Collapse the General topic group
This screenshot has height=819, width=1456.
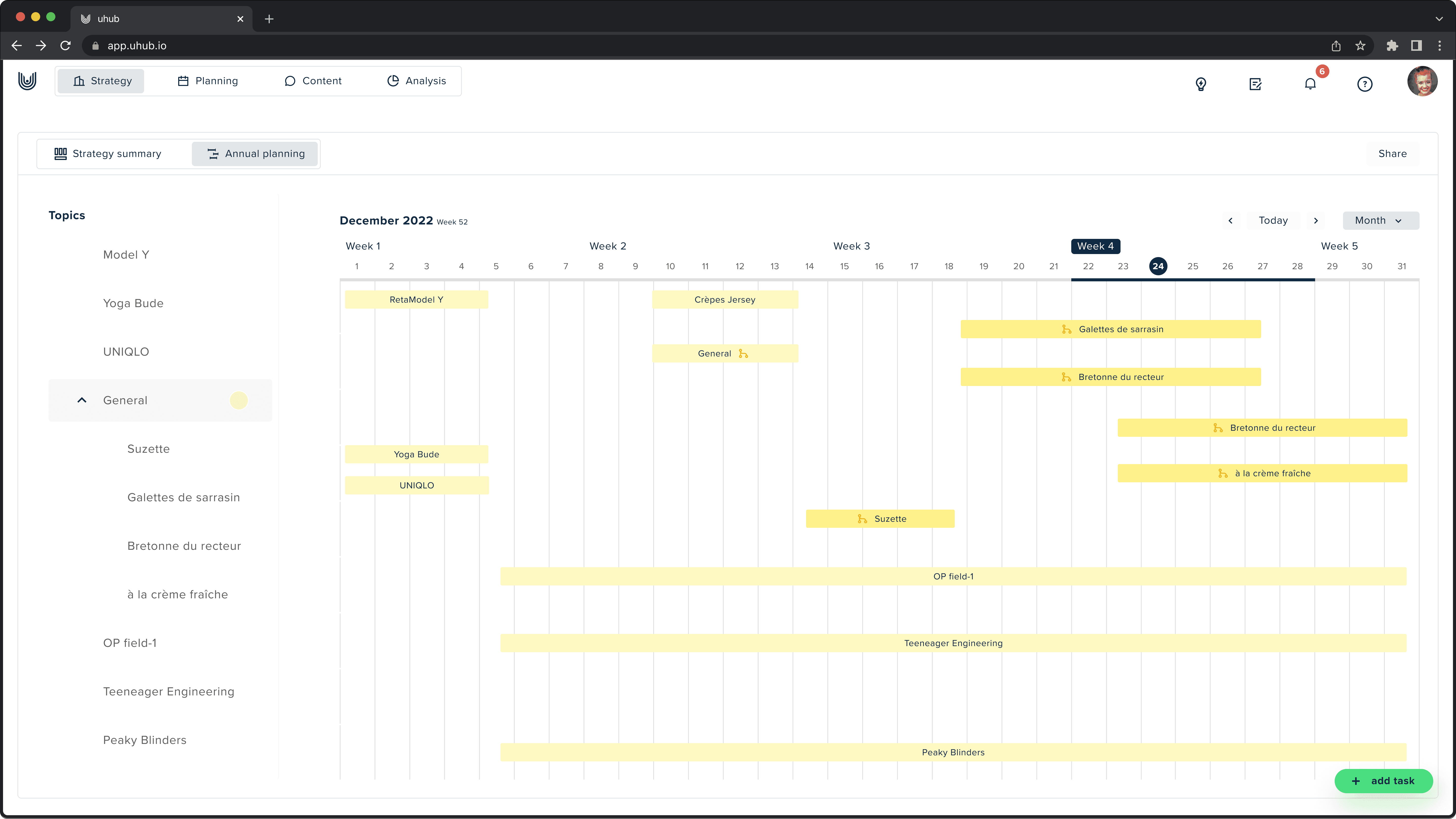(x=82, y=400)
